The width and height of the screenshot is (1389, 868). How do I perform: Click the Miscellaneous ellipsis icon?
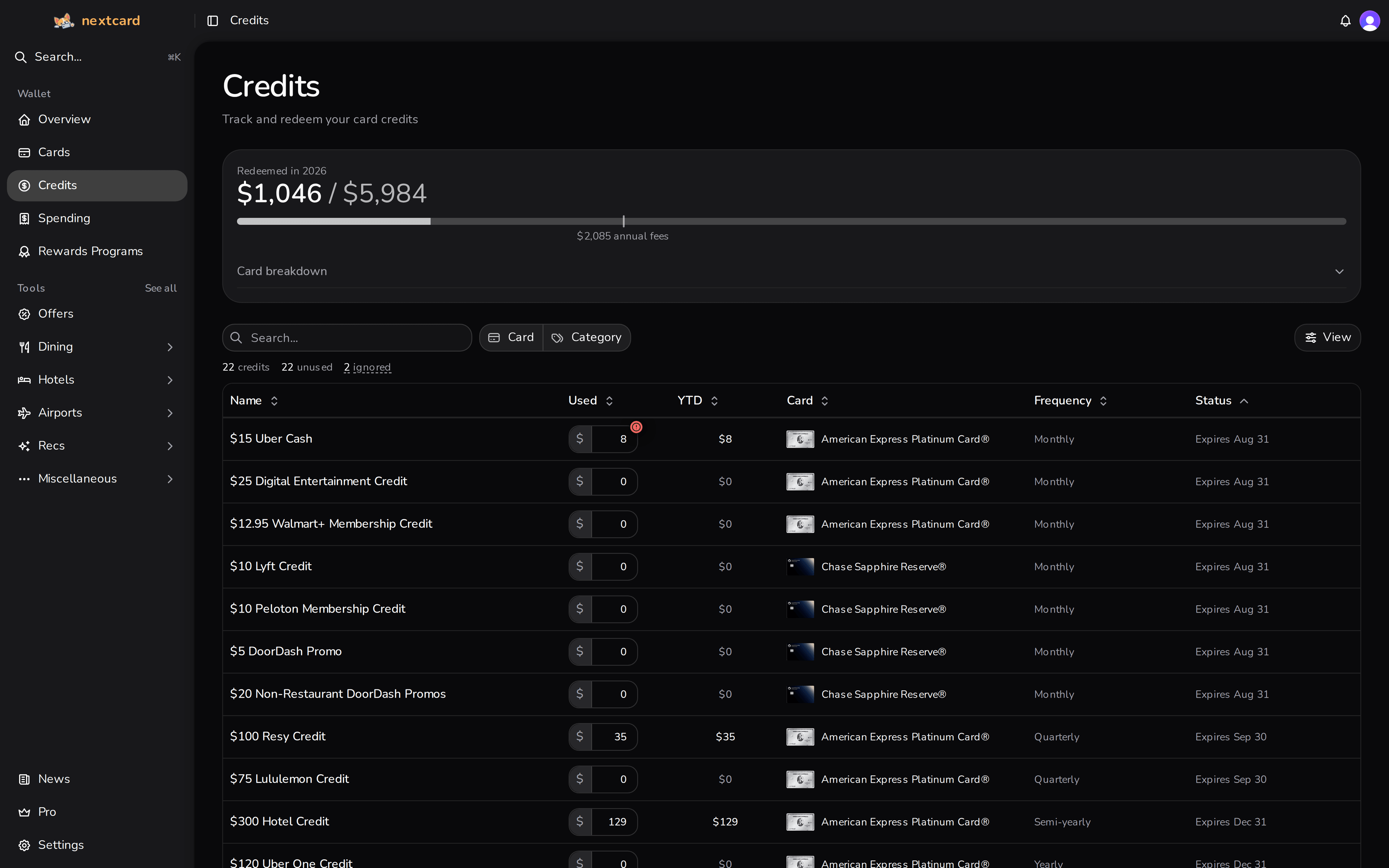coord(24,479)
